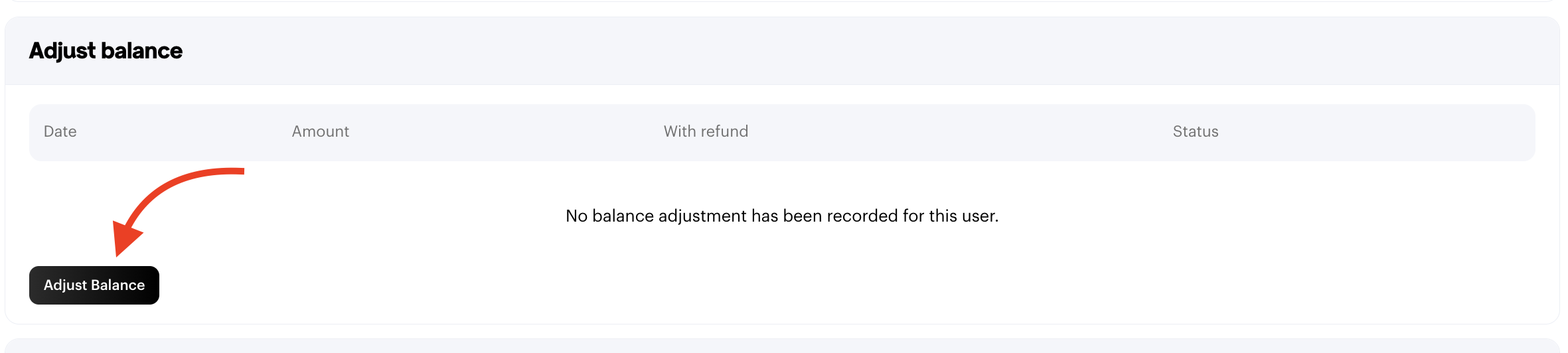Click the Adjust Balance button

pos(94,285)
